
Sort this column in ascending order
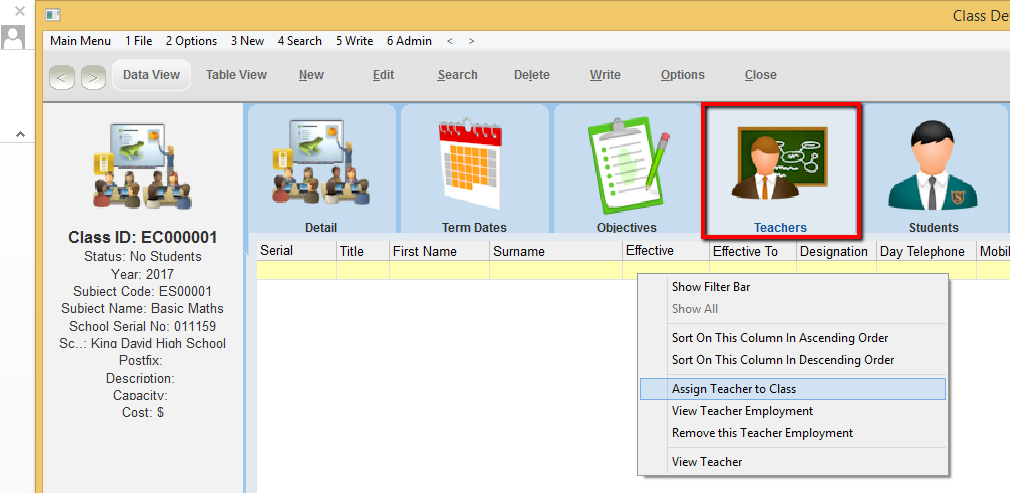tap(780, 338)
